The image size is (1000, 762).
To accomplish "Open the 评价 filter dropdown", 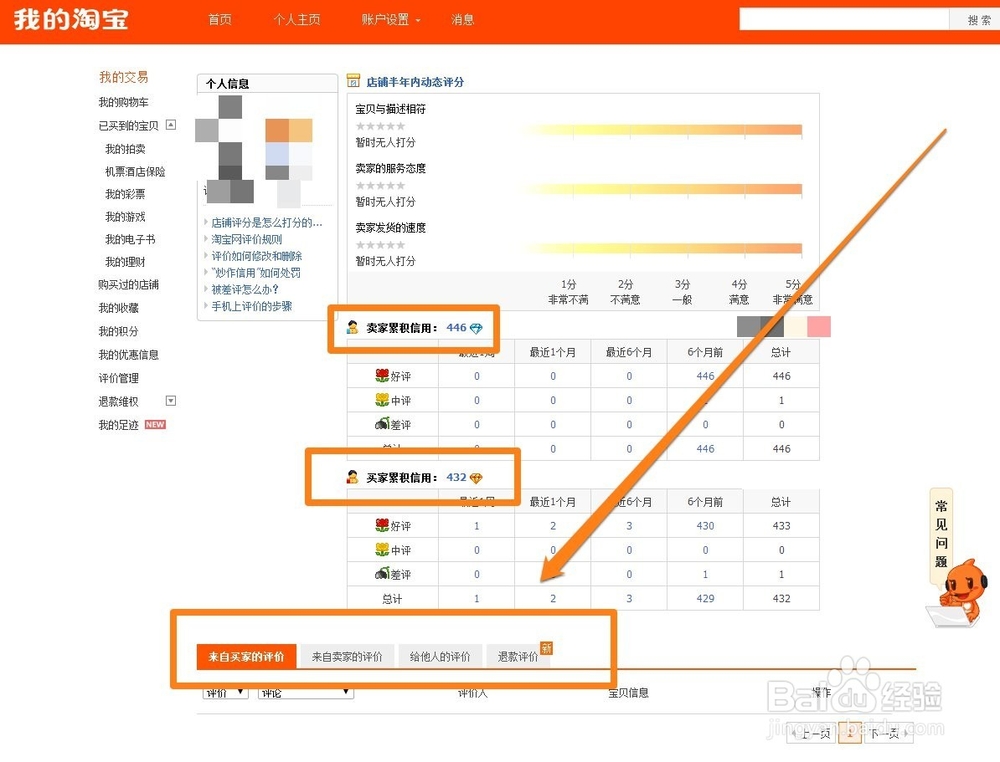I will pyautogui.click(x=226, y=692).
